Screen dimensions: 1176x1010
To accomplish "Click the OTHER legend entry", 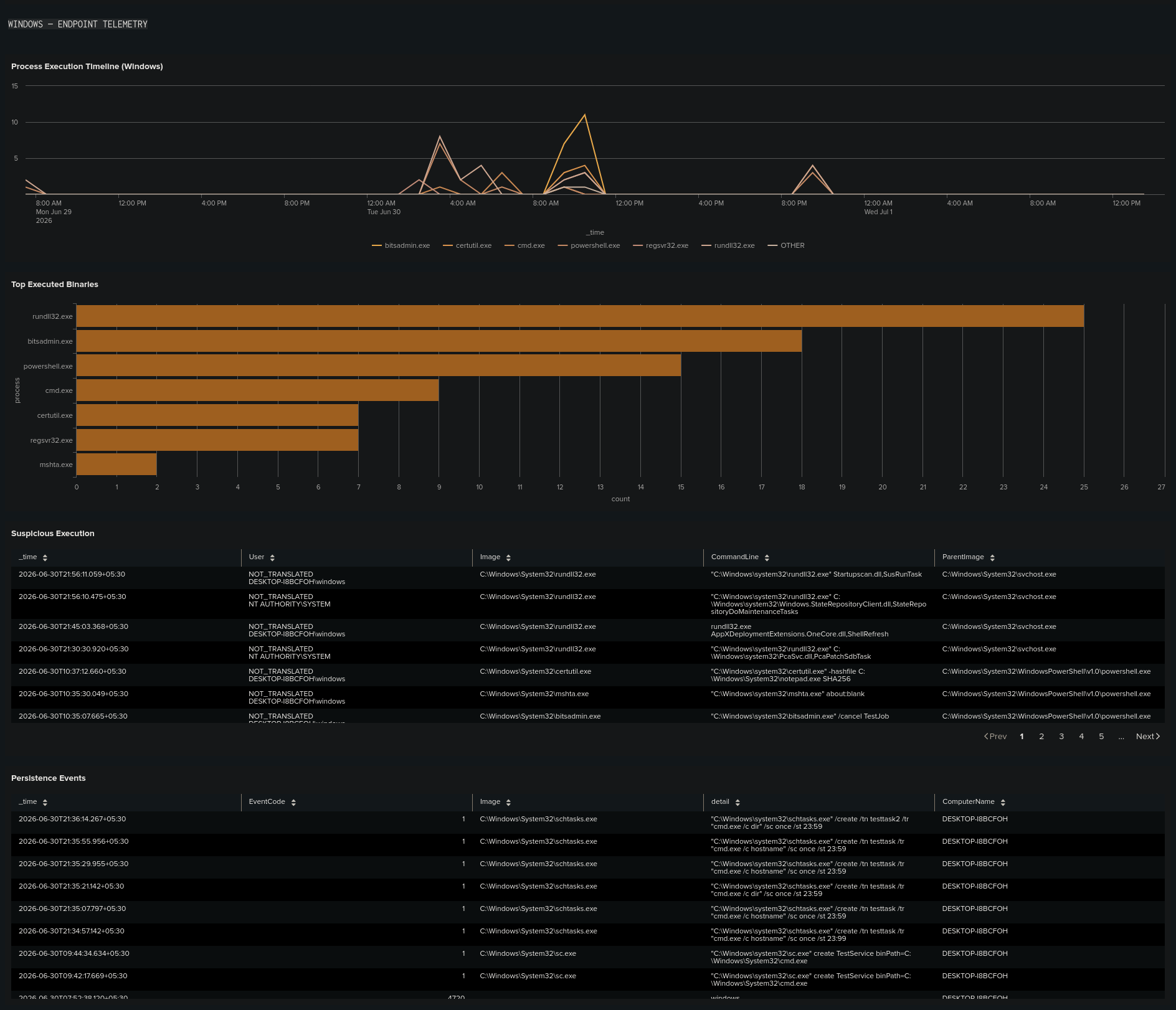I will click(x=785, y=245).
